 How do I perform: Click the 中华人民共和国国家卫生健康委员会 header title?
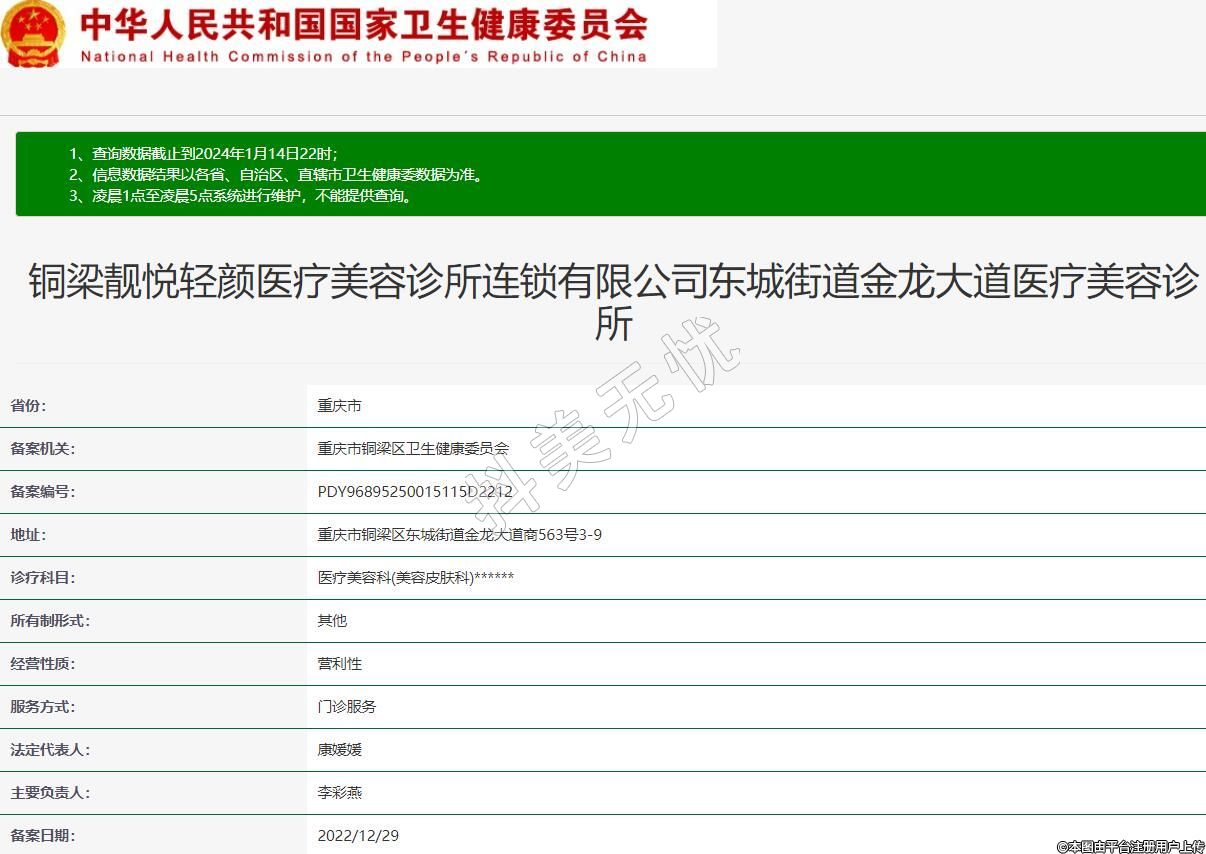point(363,24)
